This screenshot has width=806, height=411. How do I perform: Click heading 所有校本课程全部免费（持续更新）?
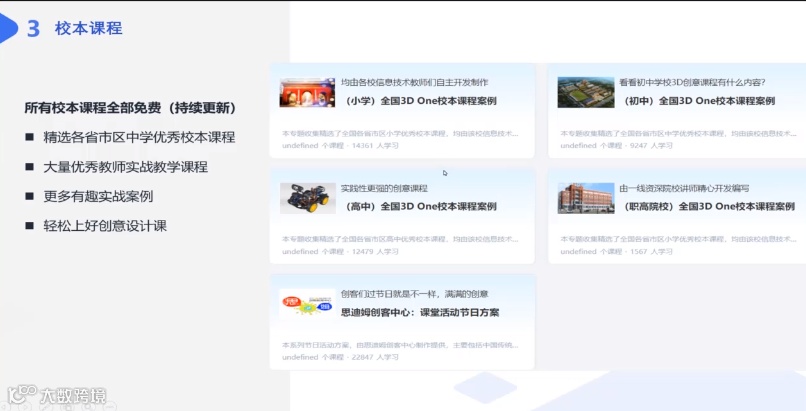[x=131, y=108]
